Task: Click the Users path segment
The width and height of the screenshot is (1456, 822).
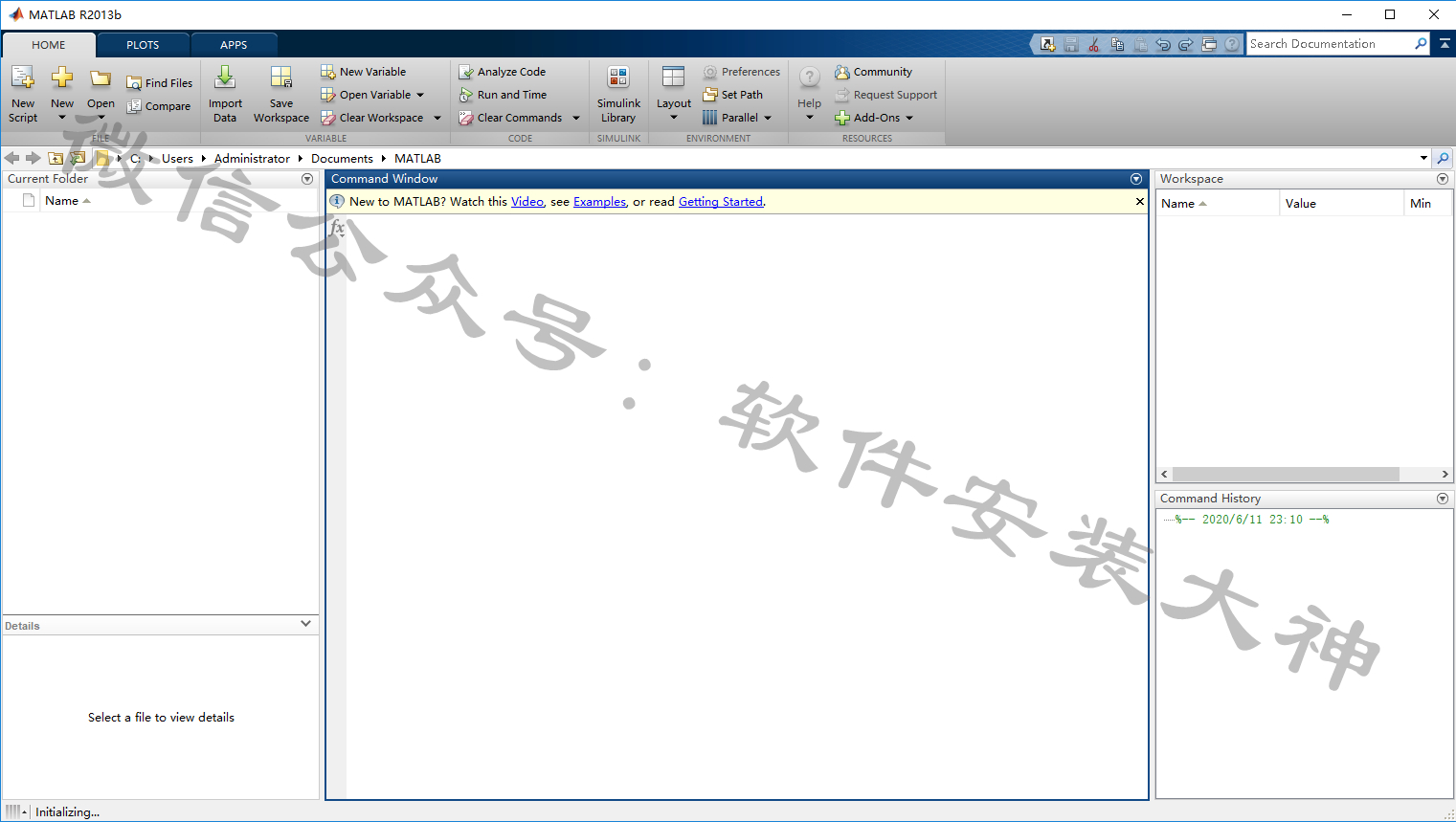Action: point(177,159)
